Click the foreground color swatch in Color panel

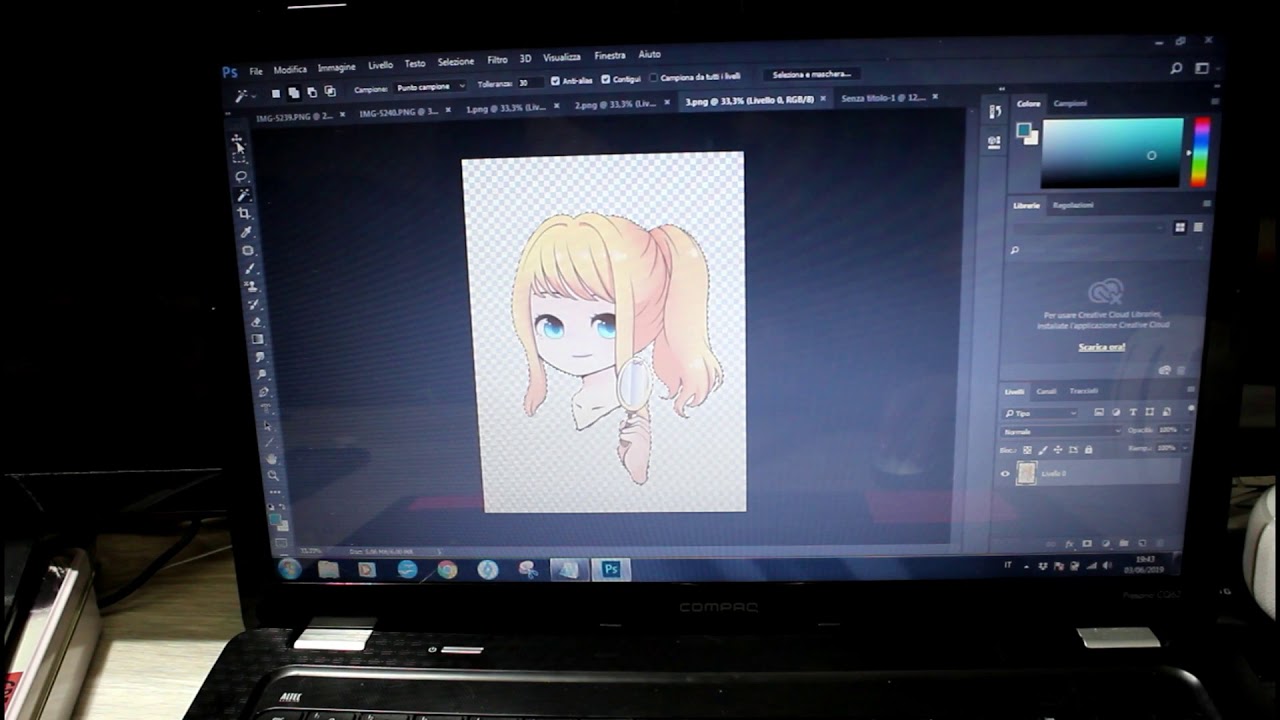pyautogui.click(x=1023, y=130)
